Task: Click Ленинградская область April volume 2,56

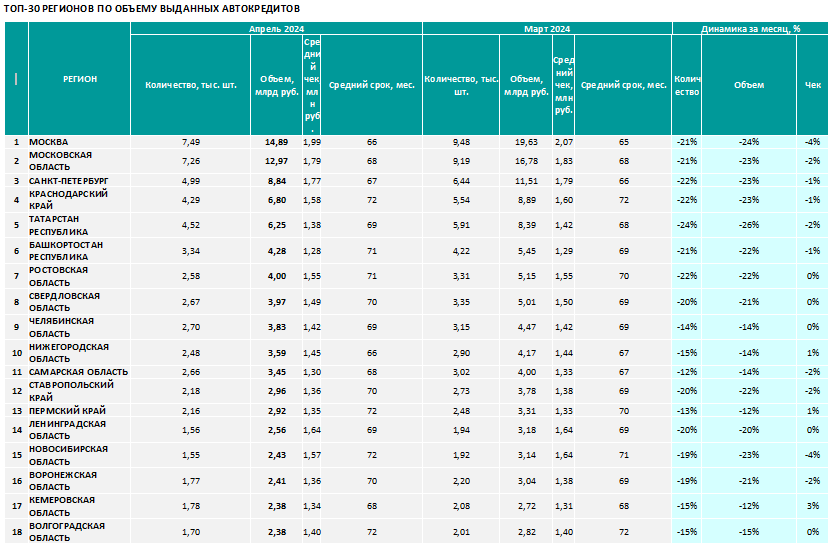Action: click(277, 430)
